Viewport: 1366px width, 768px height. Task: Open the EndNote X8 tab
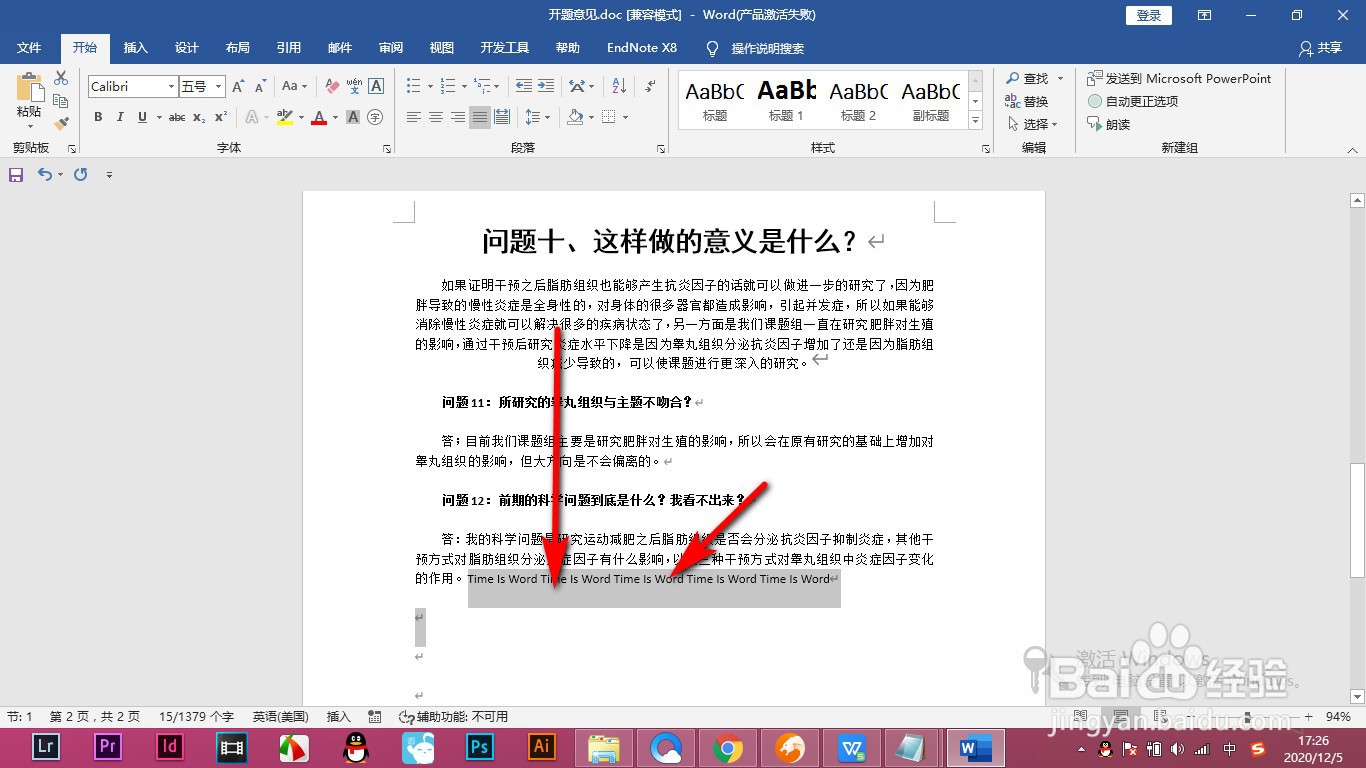(642, 48)
